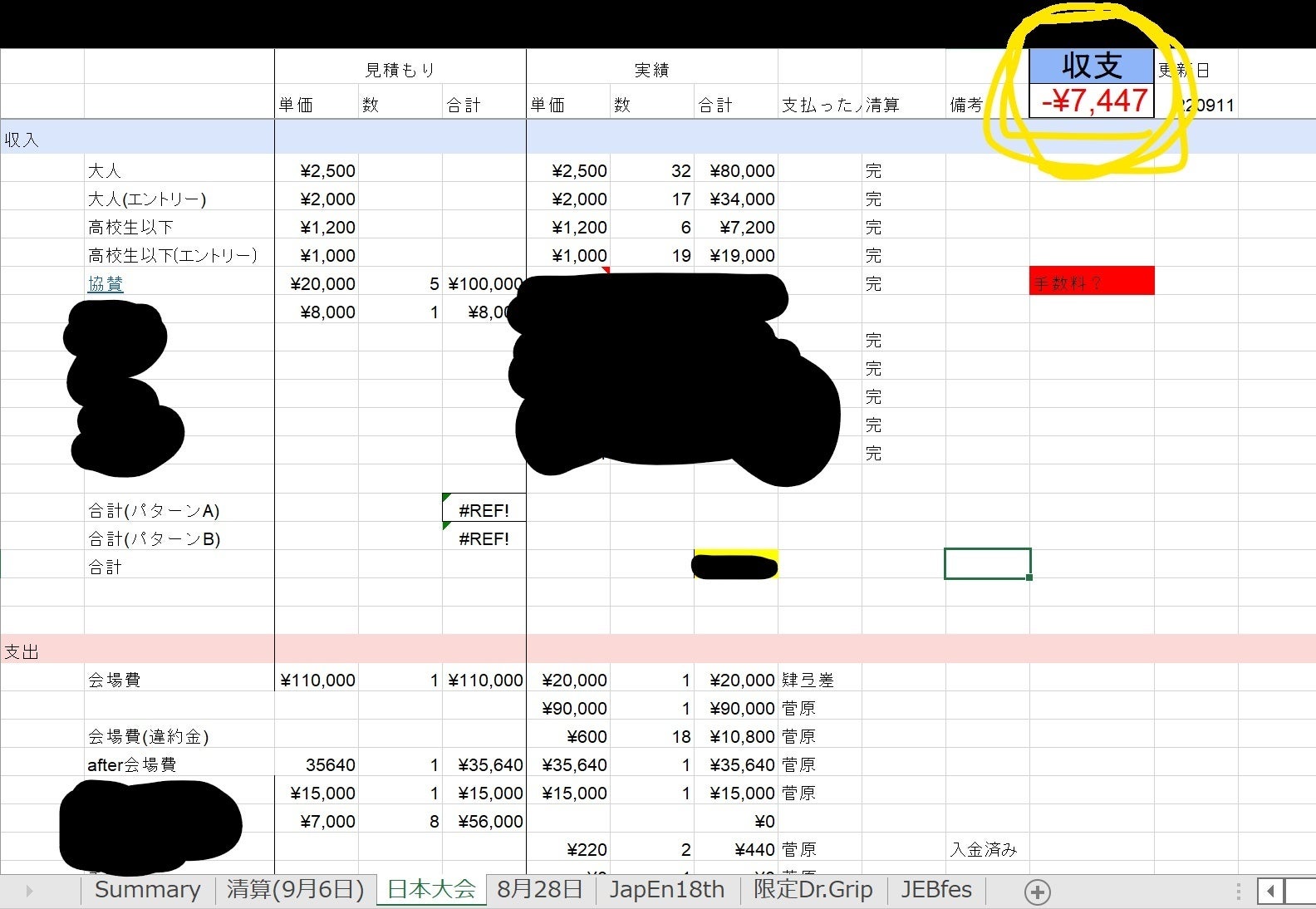Image resolution: width=1316 pixels, height=909 pixels.
Task: Open the 清算(9月6日) sheet tab
Action: 295,890
